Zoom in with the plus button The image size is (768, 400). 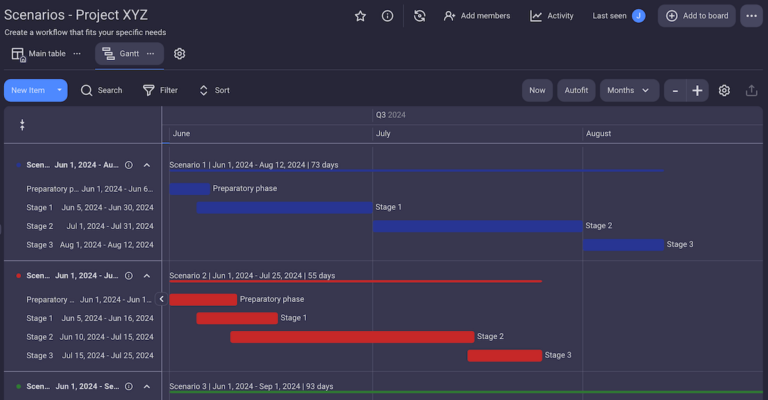point(697,90)
